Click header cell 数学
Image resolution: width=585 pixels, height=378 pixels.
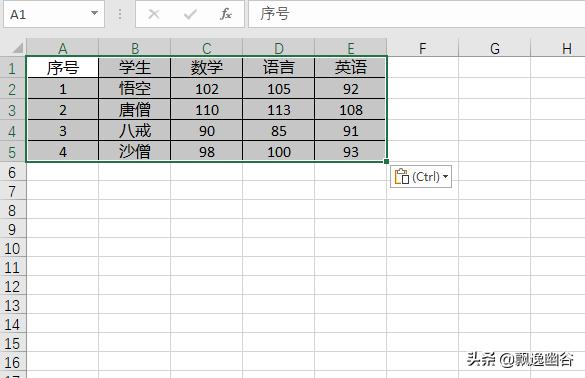(207, 68)
